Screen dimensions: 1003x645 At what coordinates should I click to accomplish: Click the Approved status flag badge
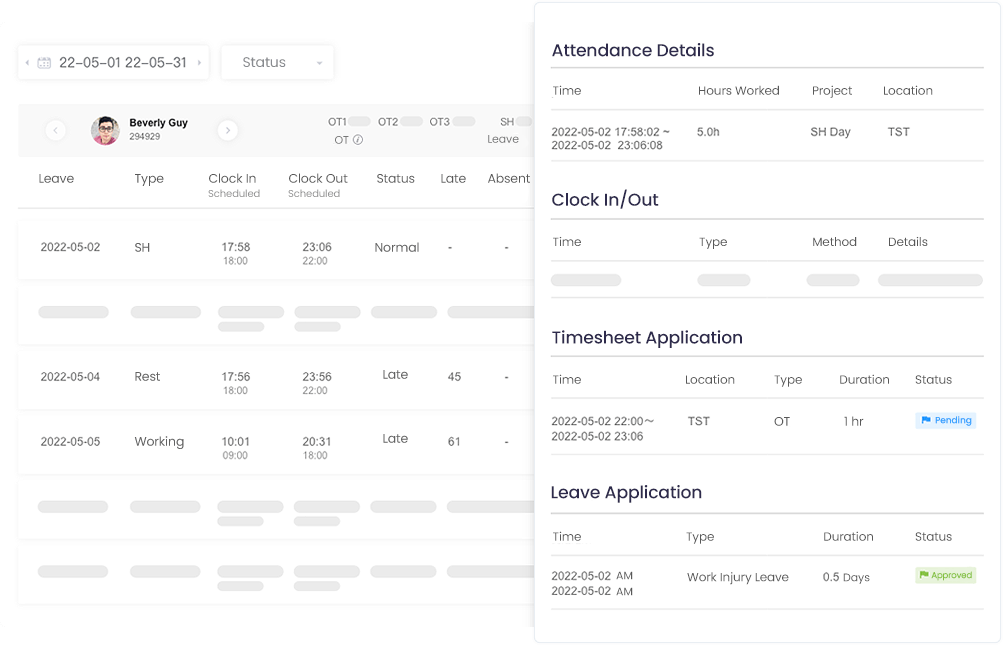point(945,575)
